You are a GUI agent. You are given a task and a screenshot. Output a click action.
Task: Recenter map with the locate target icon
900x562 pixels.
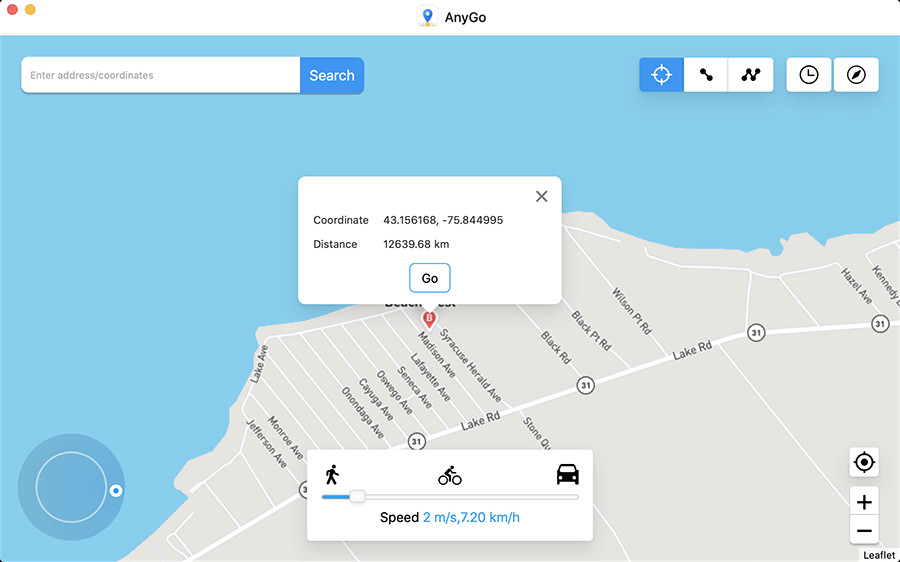tap(864, 462)
